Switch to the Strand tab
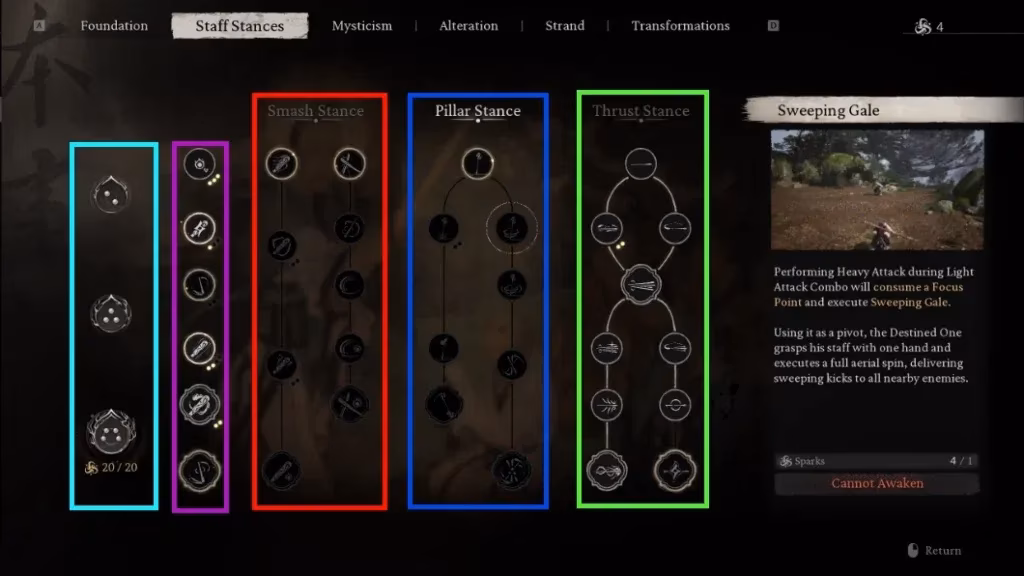1024x576 pixels. (565, 26)
